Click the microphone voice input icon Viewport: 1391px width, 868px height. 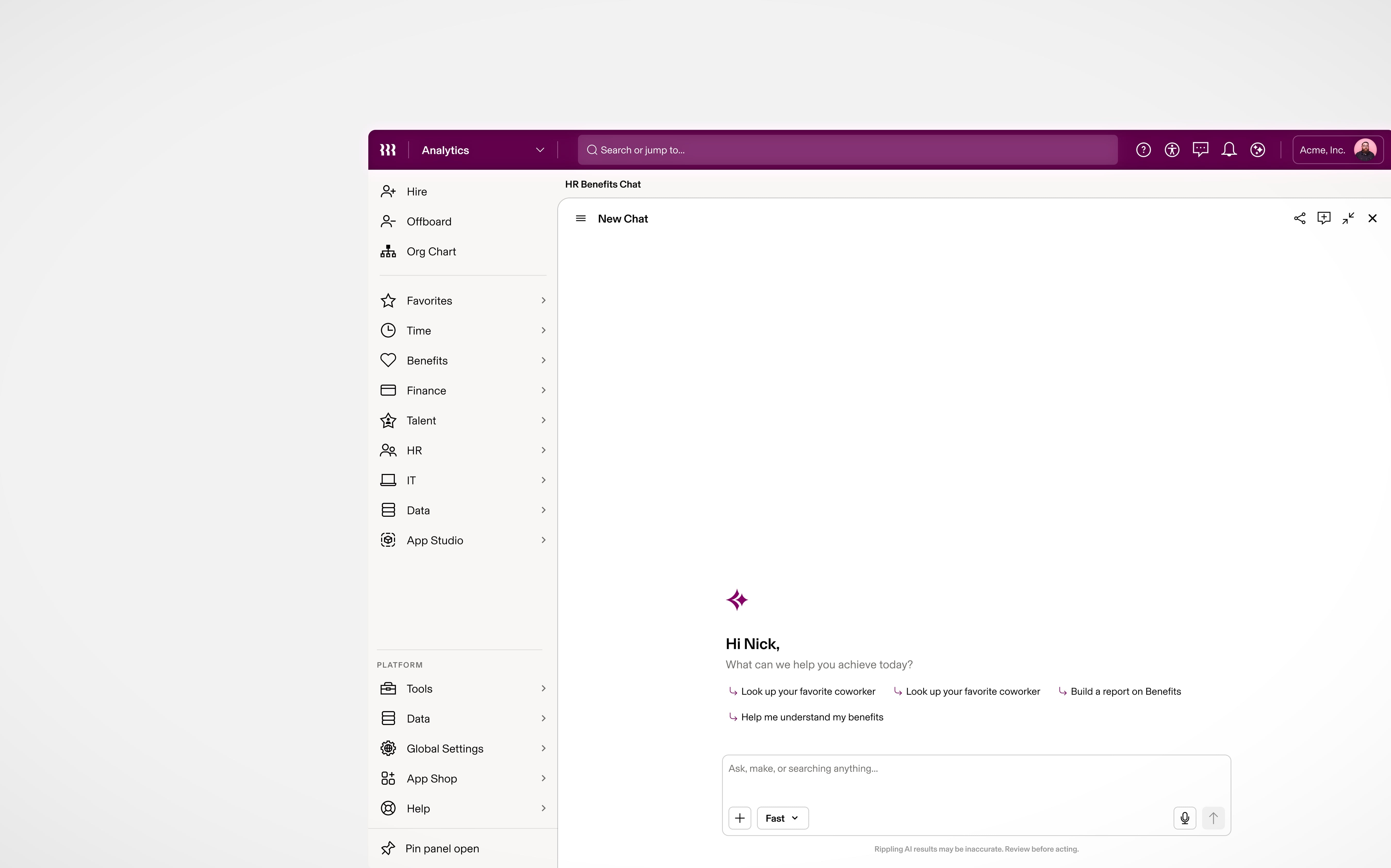(1185, 818)
